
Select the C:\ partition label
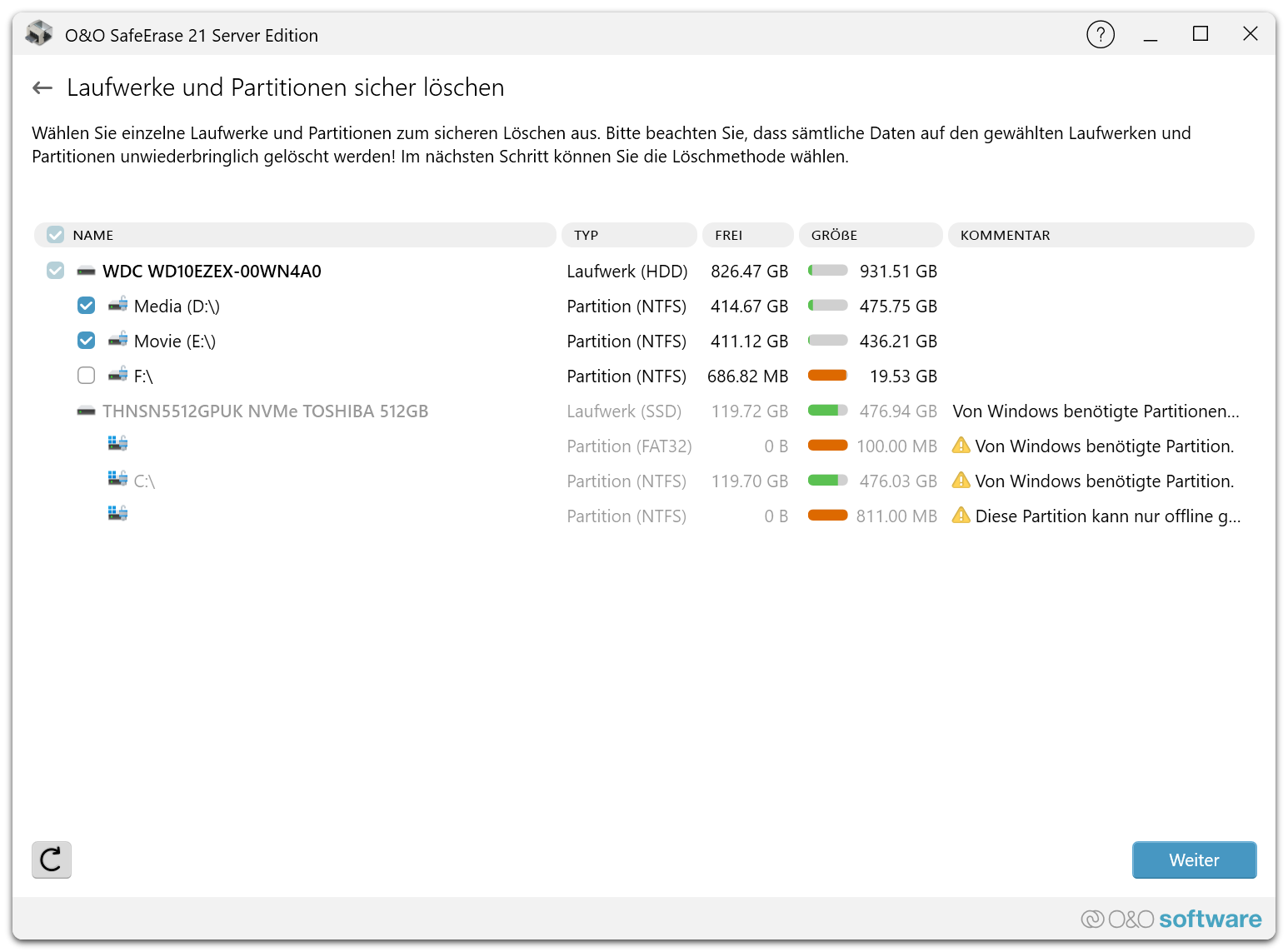pyautogui.click(x=144, y=481)
